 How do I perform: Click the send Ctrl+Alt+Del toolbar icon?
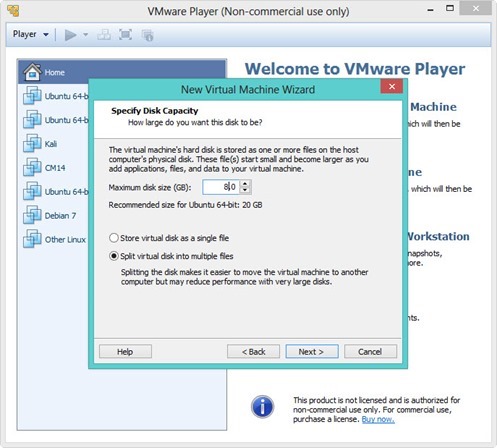pyautogui.click(x=104, y=35)
